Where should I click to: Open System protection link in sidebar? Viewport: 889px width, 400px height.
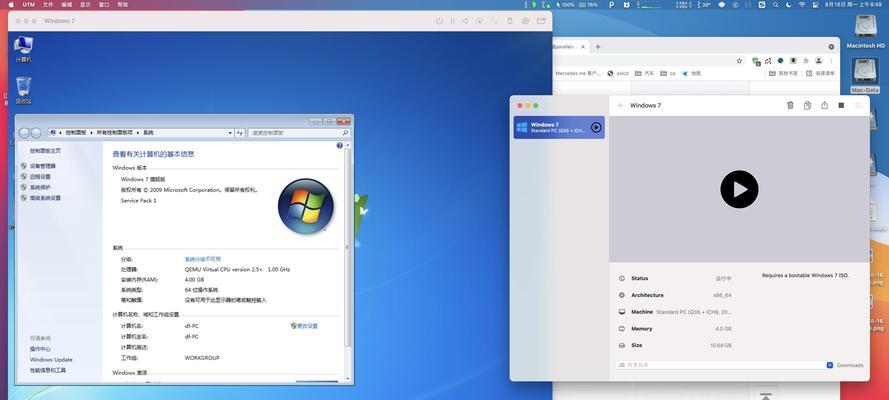(40, 187)
